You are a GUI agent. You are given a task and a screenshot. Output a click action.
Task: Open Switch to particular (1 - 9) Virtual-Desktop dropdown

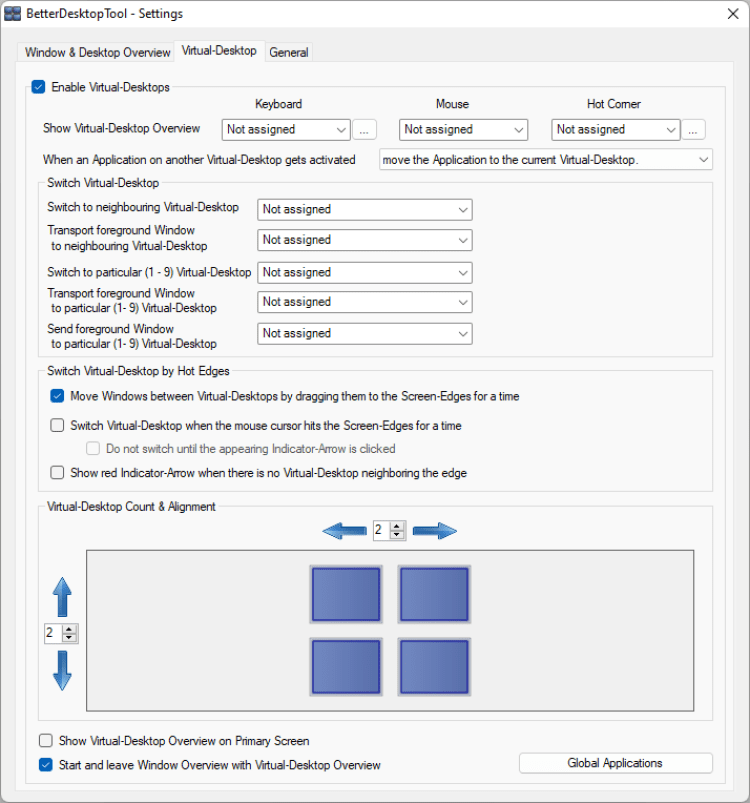click(365, 272)
